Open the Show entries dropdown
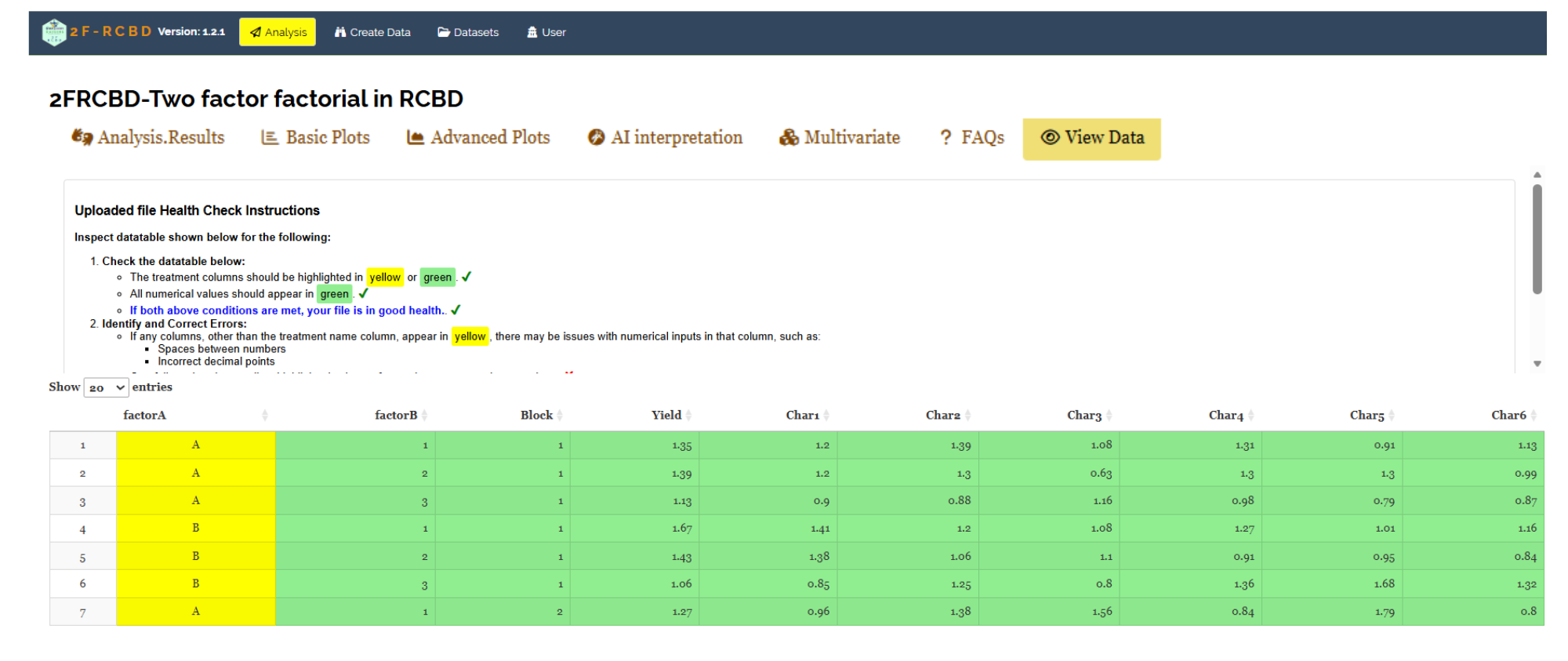Screen dimensions: 1568x661 tap(106, 387)
